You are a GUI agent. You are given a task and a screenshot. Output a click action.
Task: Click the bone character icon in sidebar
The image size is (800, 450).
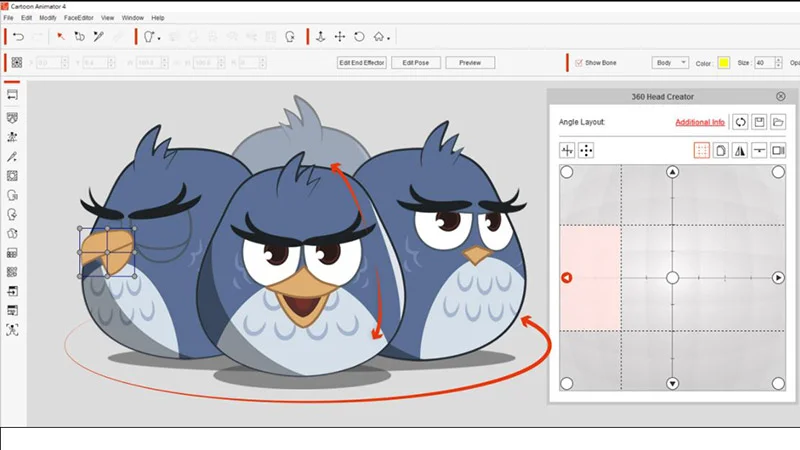pyautogui.click(x=12, y=137)
